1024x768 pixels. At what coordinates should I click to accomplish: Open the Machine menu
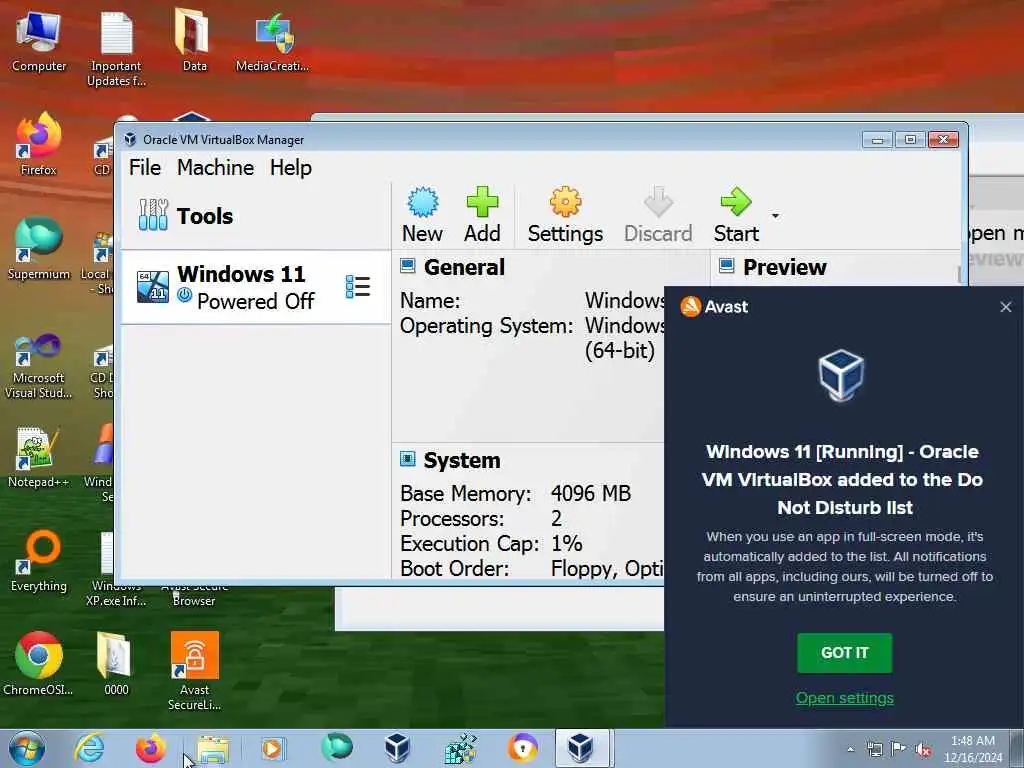[216, 168]
